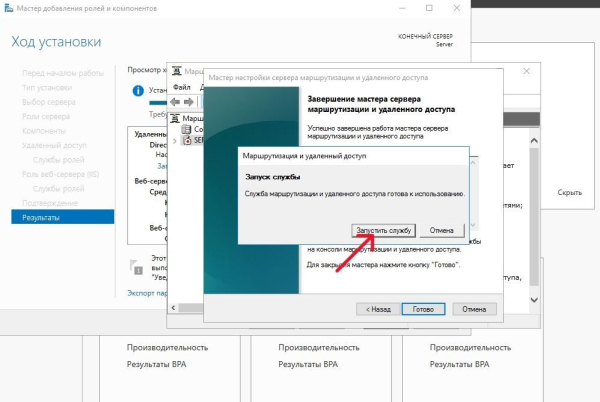Click left scroll arrow in console tree
Viewport: 600px width, 402px height.
(174, 308)
